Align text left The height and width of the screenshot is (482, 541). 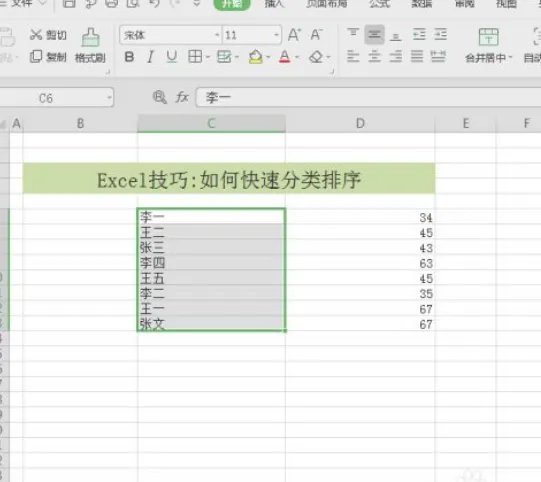click(353, 56)
